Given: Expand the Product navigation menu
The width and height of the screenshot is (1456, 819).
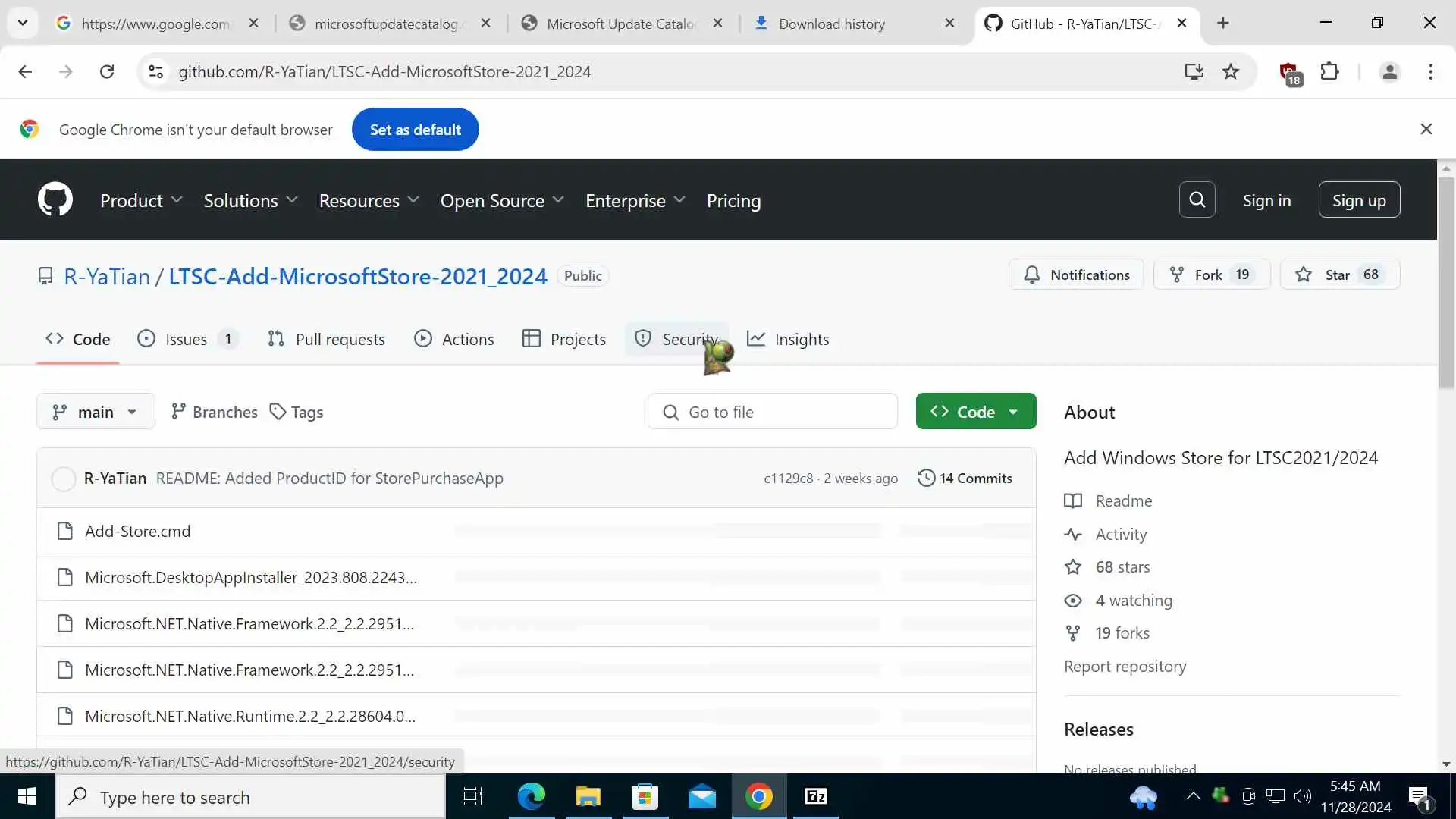Looking at the screenshot, I should (141, 200).
